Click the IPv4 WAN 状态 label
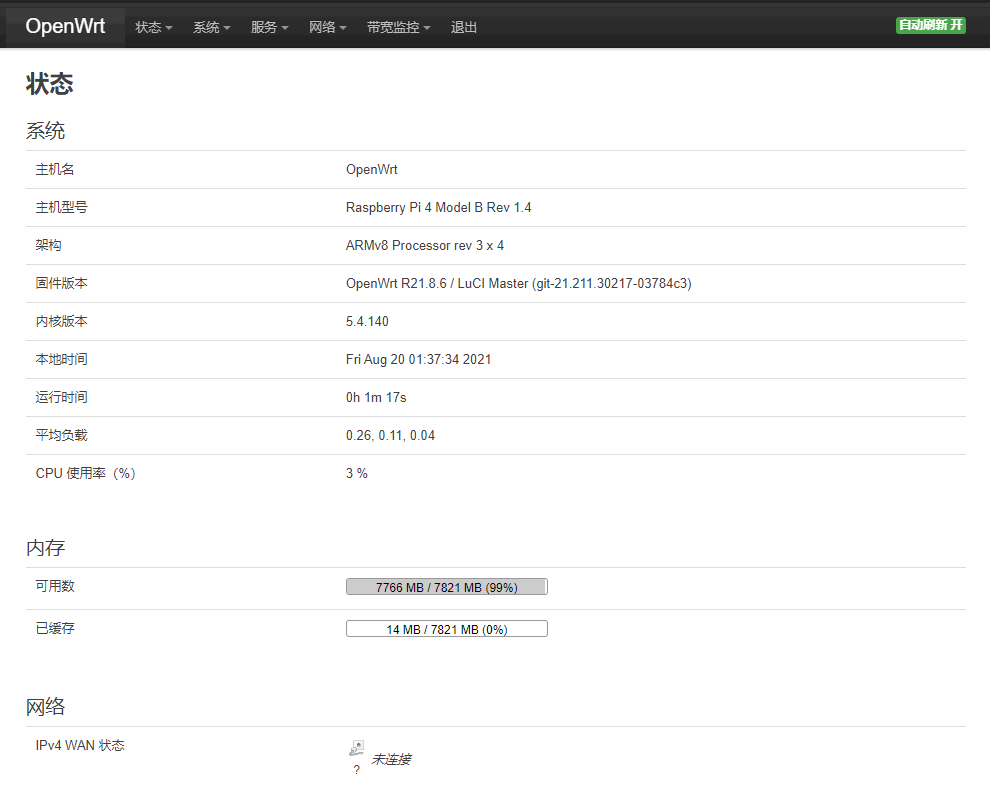The image size is (990, 801). click(x=80, y=745)
